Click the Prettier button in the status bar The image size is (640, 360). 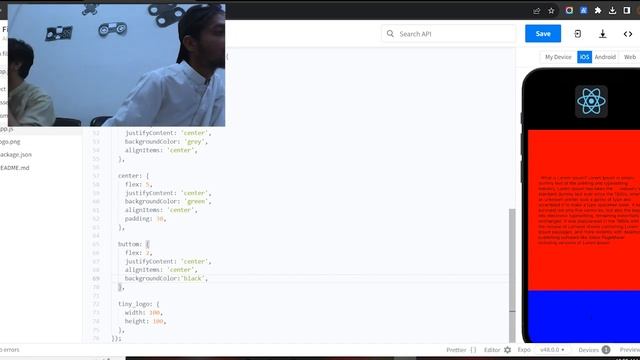461,350
